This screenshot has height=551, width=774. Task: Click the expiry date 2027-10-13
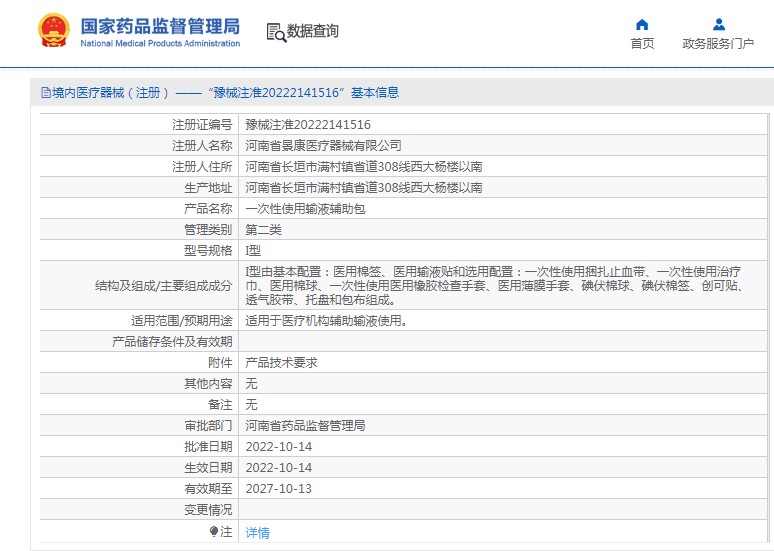coord(279,489)
